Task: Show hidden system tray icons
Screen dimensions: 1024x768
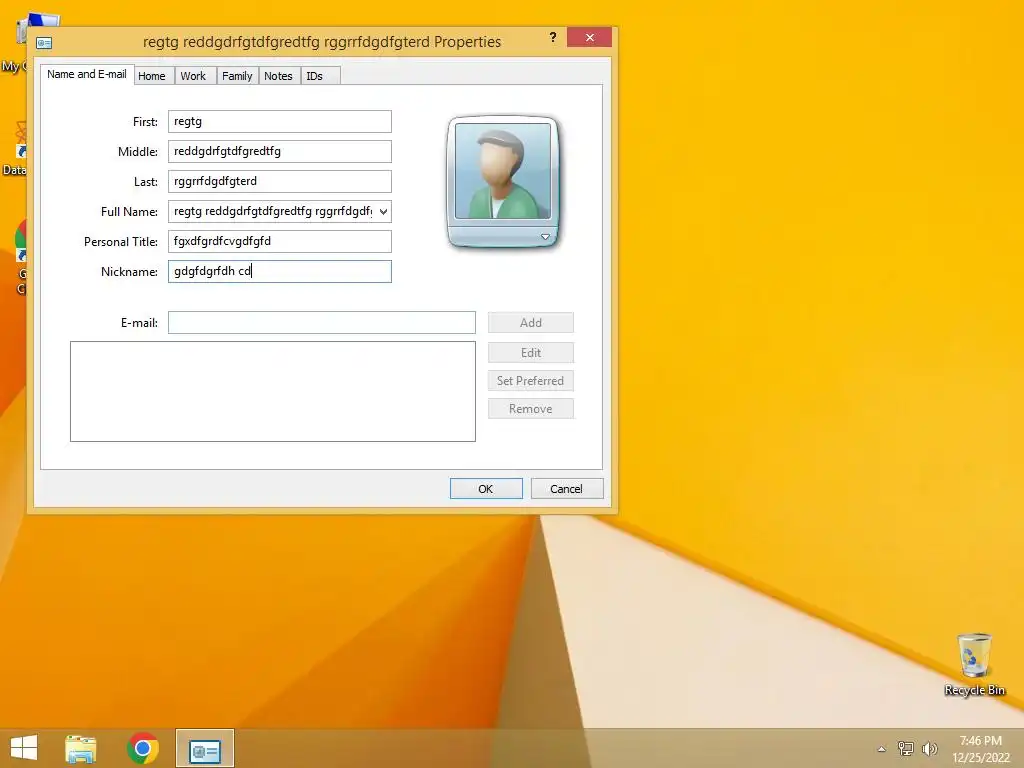Action: [882, 749]
